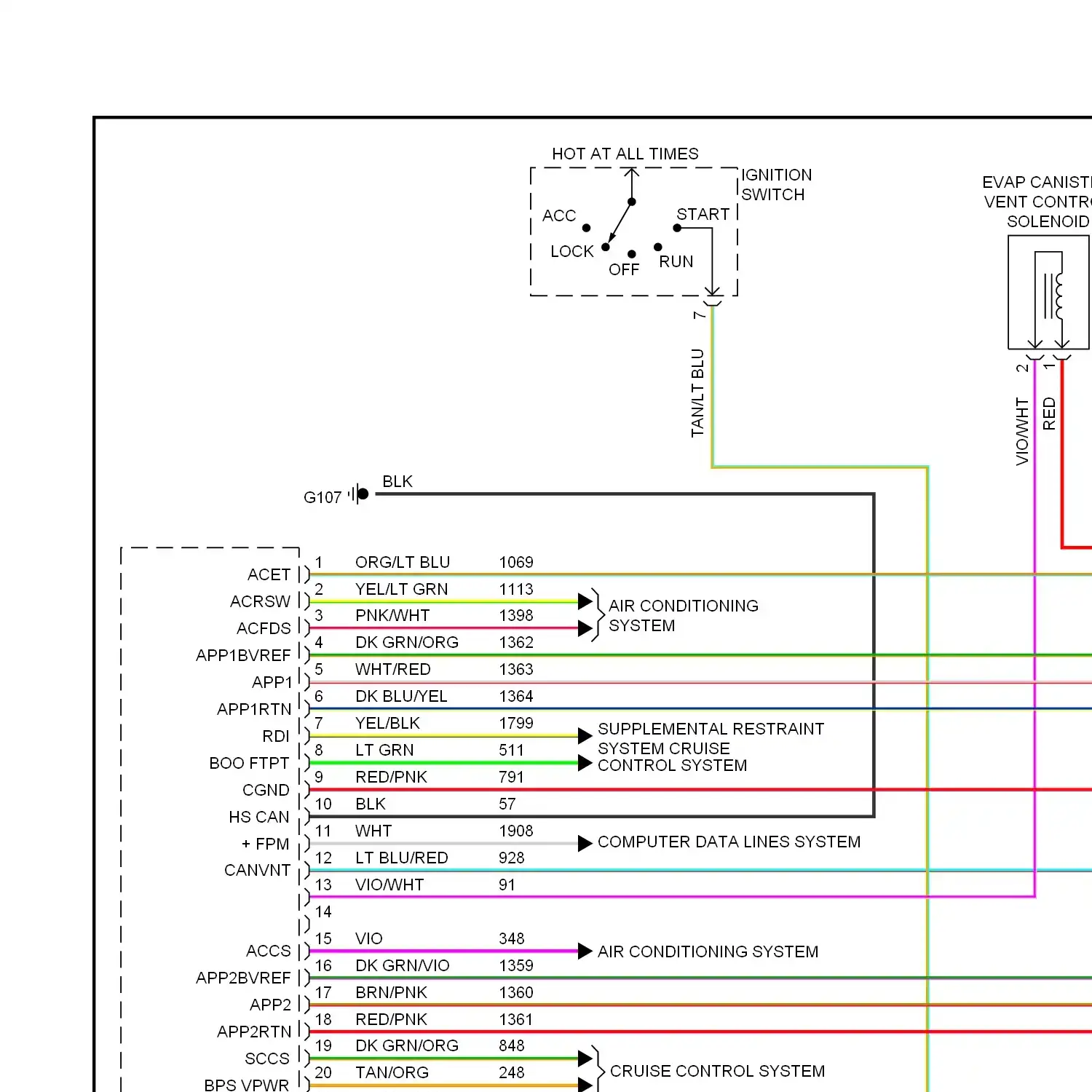Select the DK GRN/VIO wire color

tap(403, 965)
